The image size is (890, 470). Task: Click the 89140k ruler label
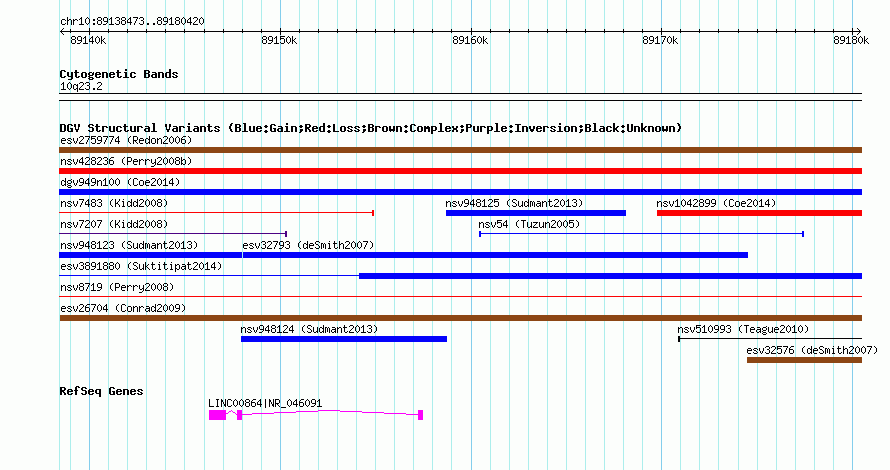tap(88, 40)
